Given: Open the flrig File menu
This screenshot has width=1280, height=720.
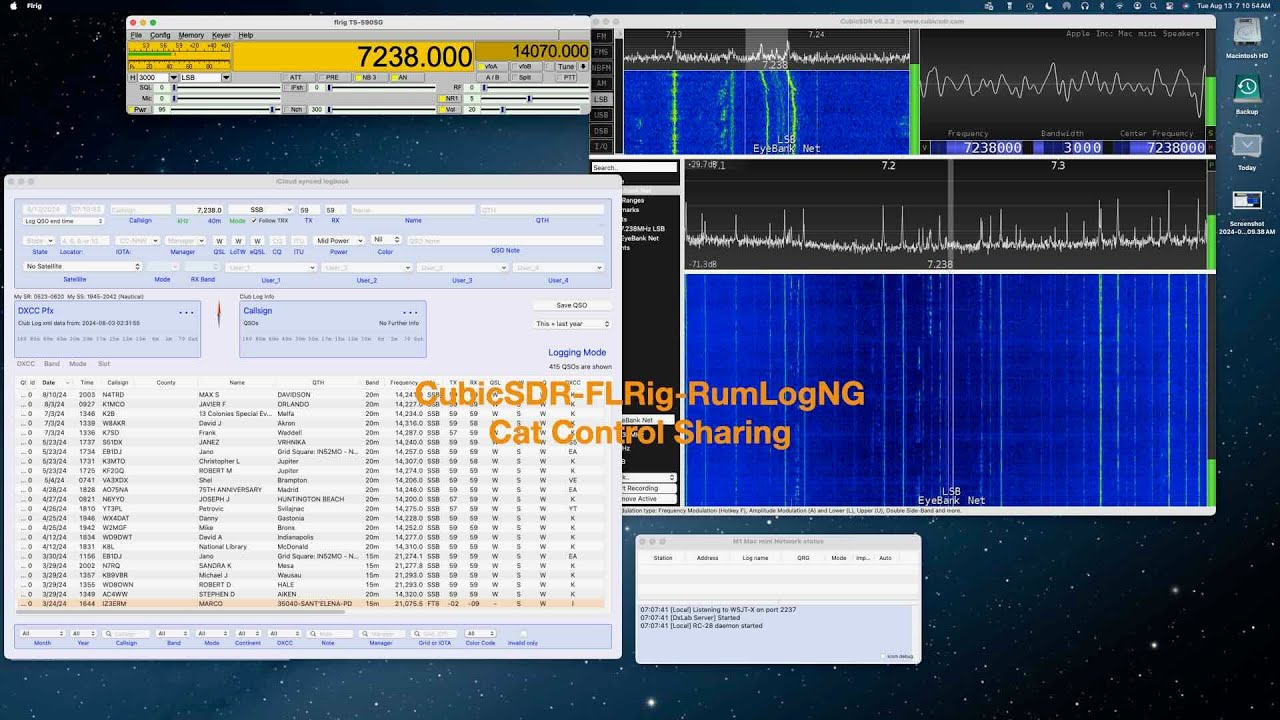Looking at the screenshot, I should click(x=136, y=35).
